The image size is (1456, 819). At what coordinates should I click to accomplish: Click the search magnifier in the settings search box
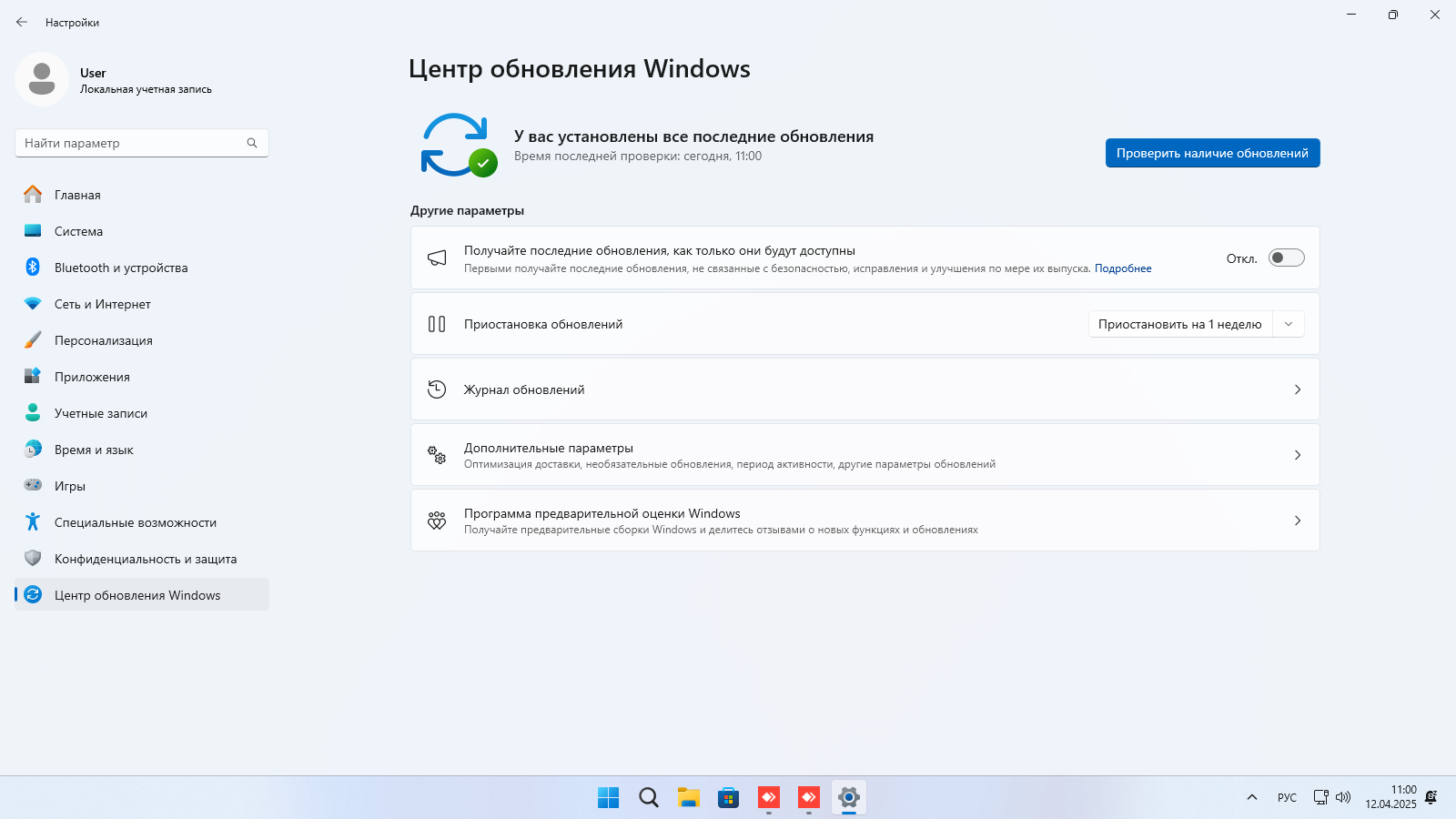click(x=252, y=143)
